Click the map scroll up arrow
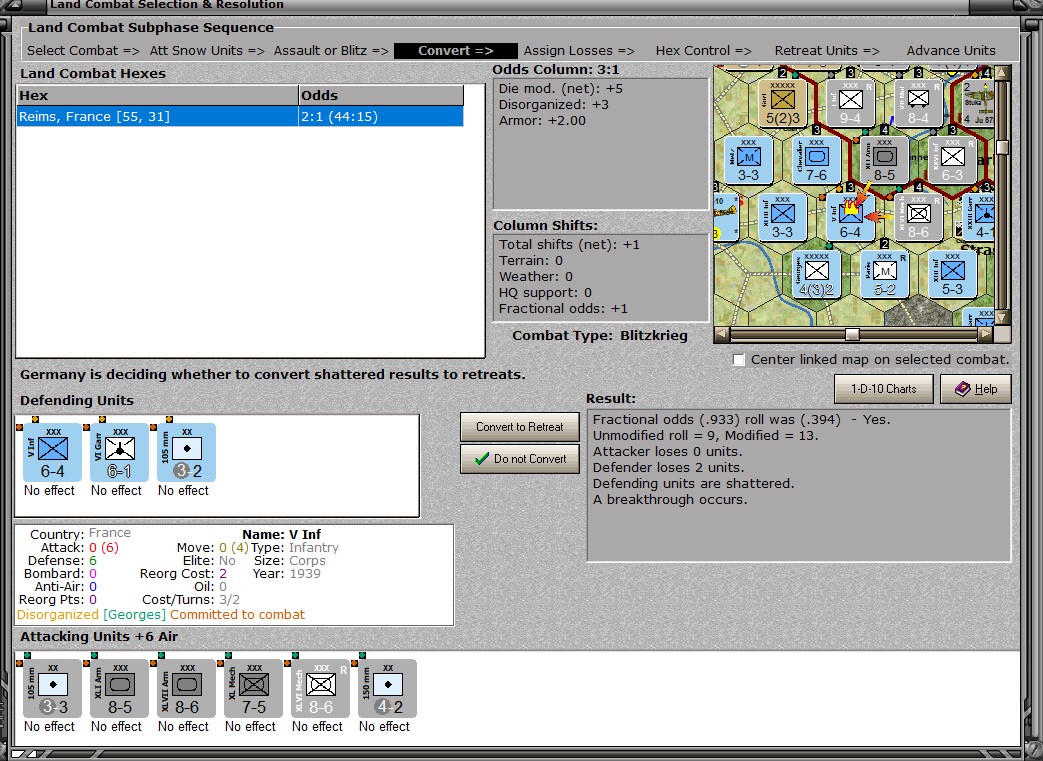This screenshot has height=761, width=1043. [x=1002, y=72]
